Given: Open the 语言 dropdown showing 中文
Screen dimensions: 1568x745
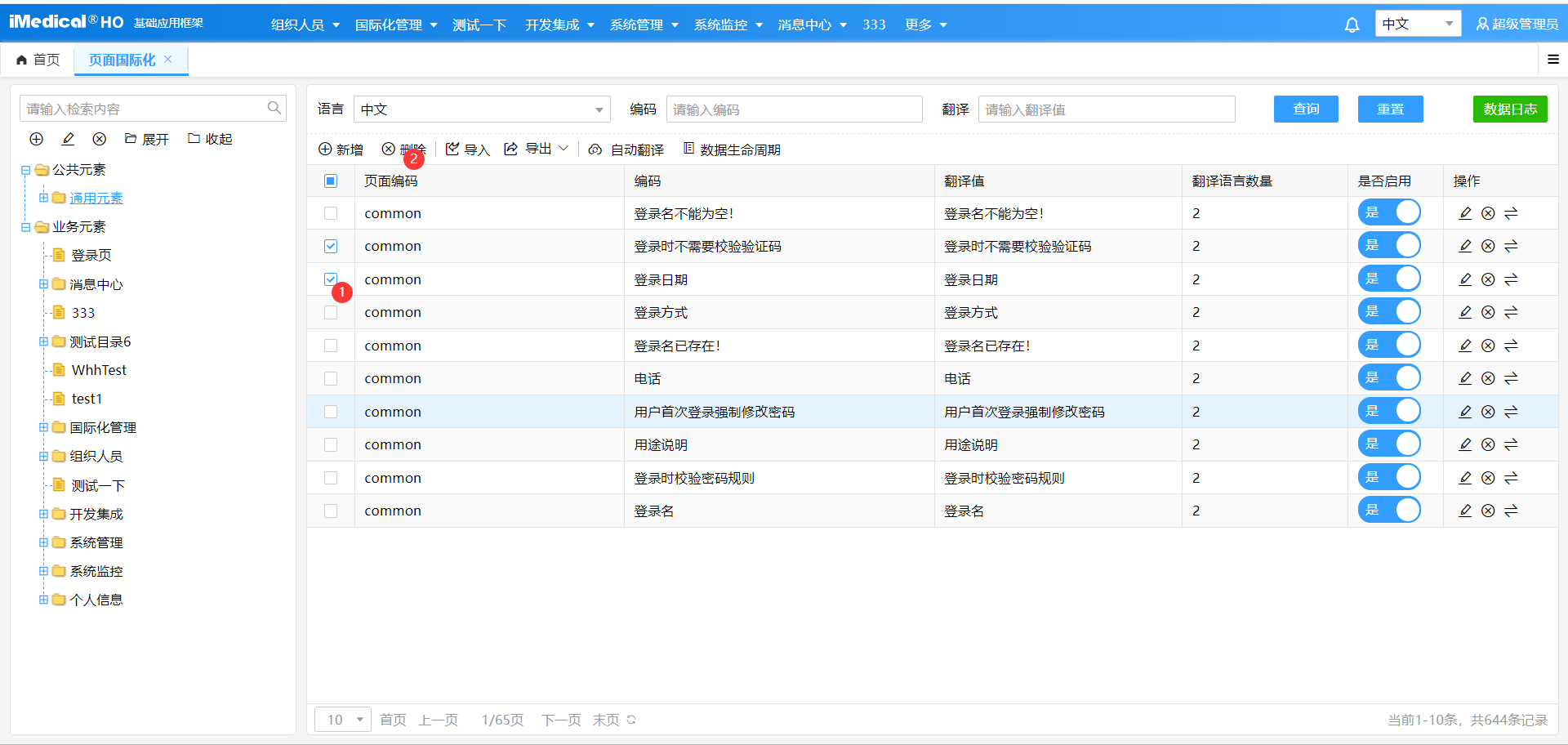Looking at the screenshot, I should point(482,109).
